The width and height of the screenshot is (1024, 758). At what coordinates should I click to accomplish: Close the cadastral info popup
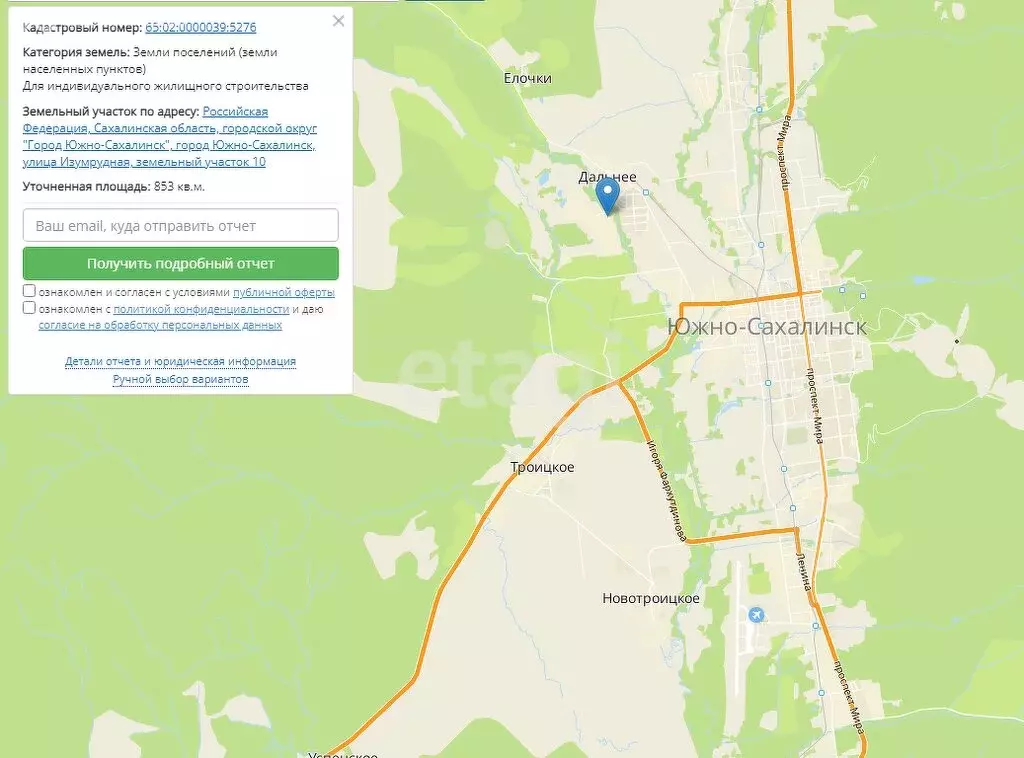[338, 21]
